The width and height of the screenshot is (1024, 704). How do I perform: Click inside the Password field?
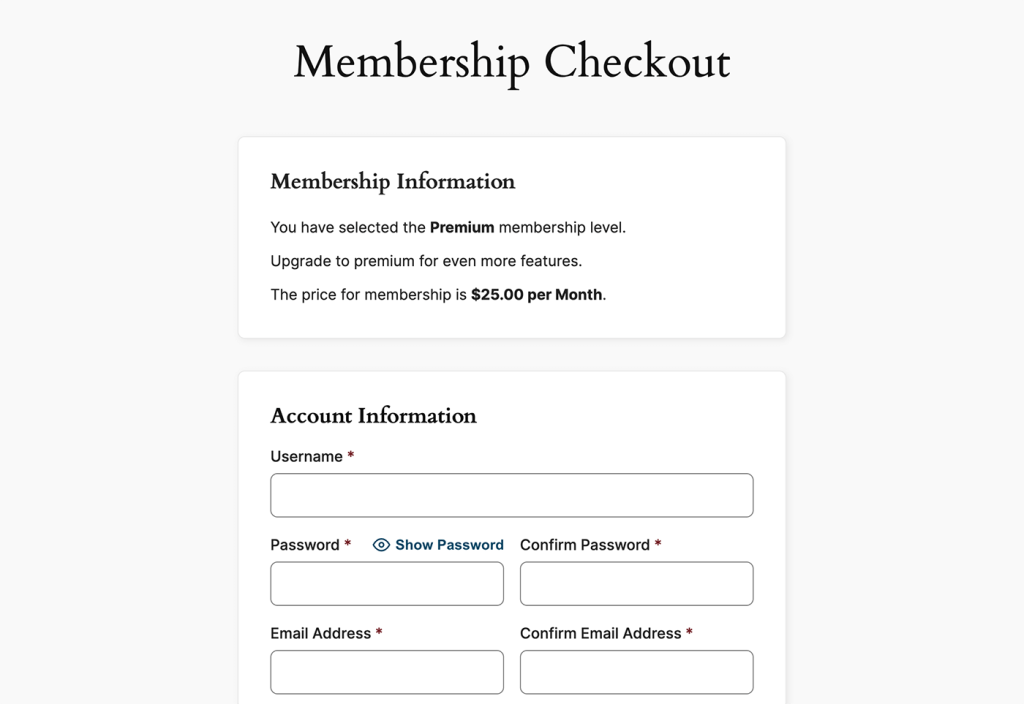(x=386, y=583)
